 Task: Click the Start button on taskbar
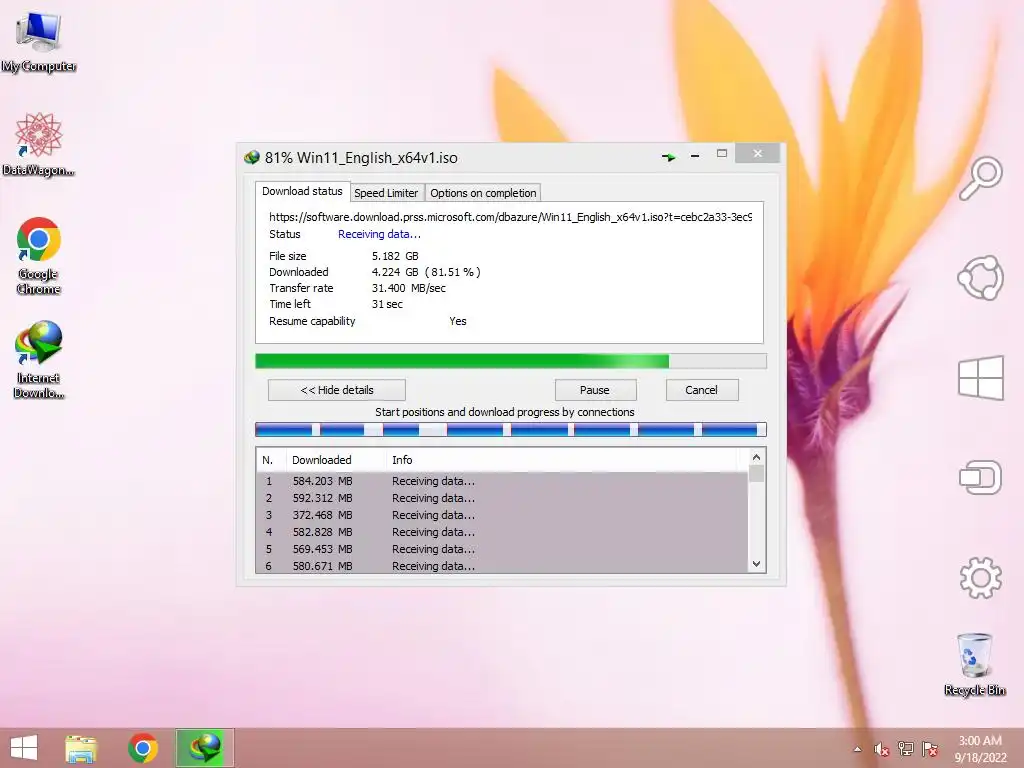tap(24, 748)
